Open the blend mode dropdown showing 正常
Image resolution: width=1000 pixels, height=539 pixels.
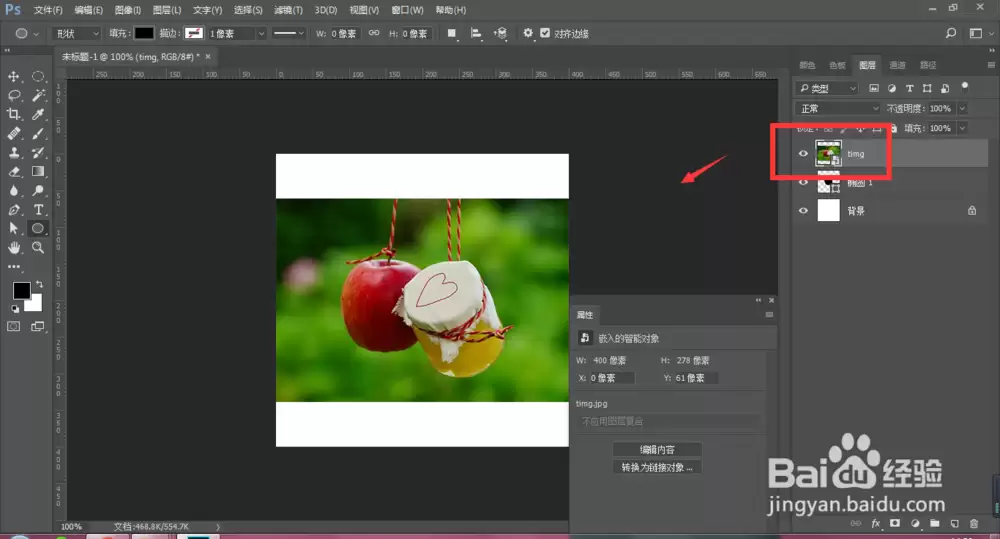(x=838, y=108)
